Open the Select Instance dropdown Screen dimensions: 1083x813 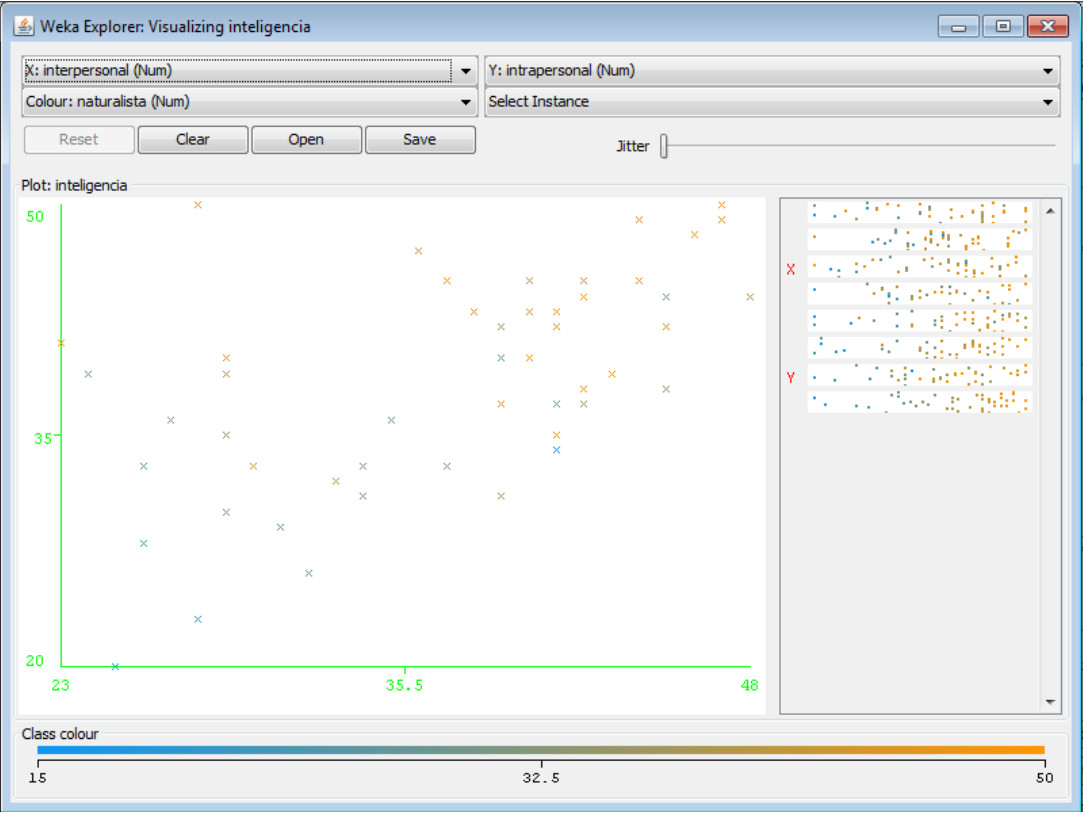(x=1047, y=101)
